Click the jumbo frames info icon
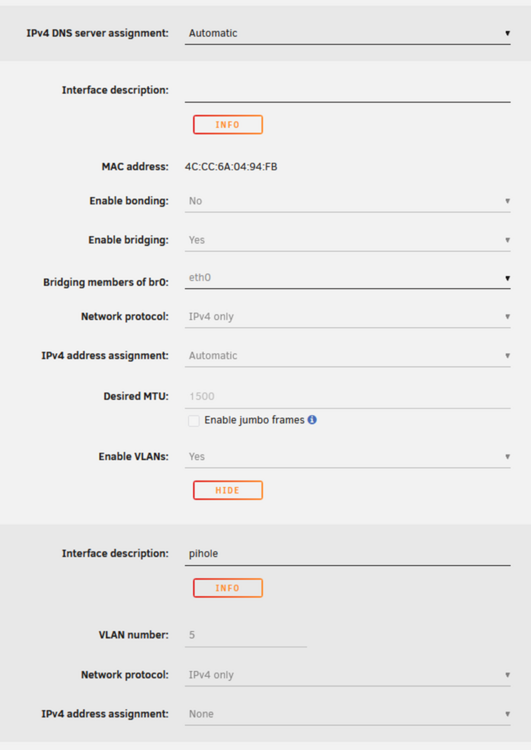 pos(312,420)
